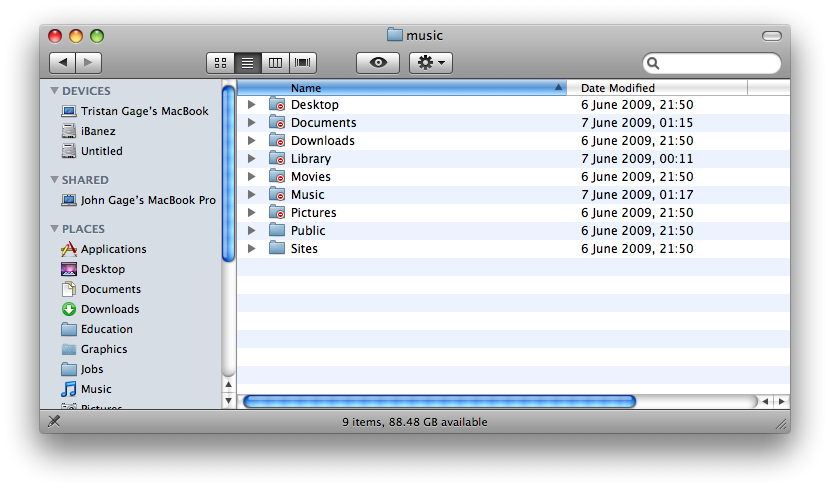Screen dimensions: 830x488
Task: Select Cover Flow view button
Action: [303, 63]
